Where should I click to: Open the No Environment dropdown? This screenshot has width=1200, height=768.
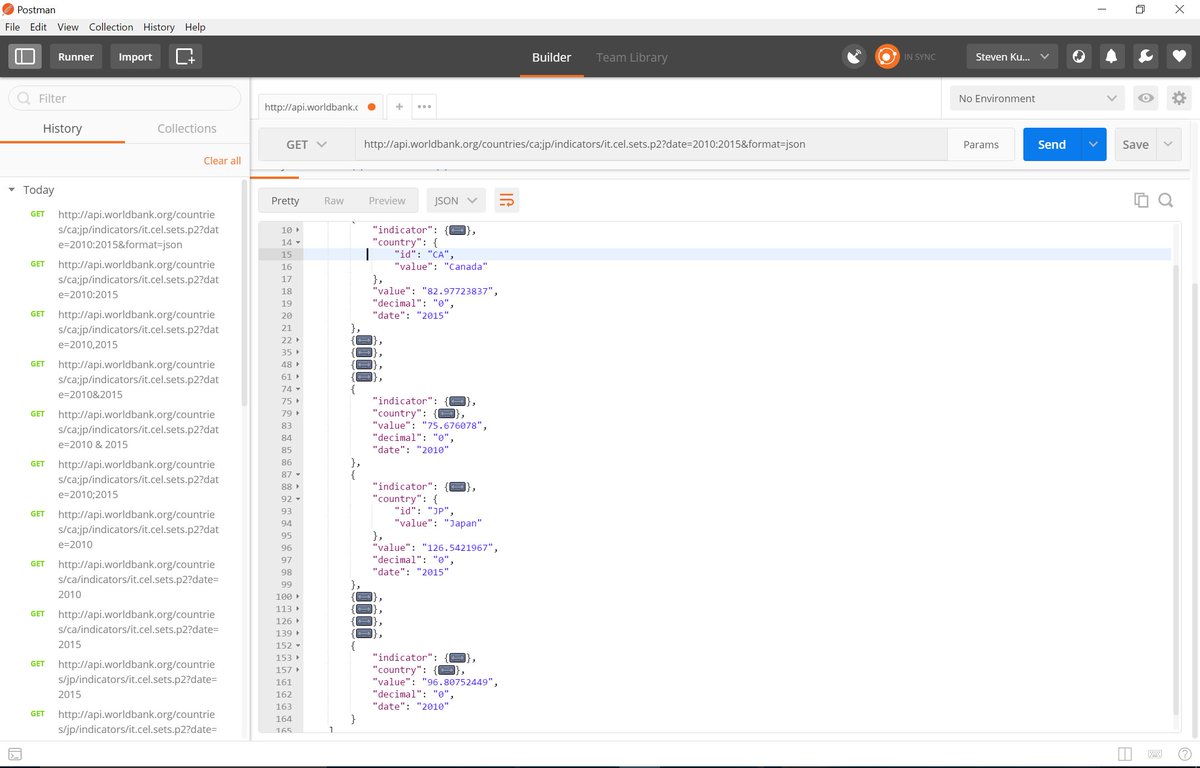point(1037,98)
